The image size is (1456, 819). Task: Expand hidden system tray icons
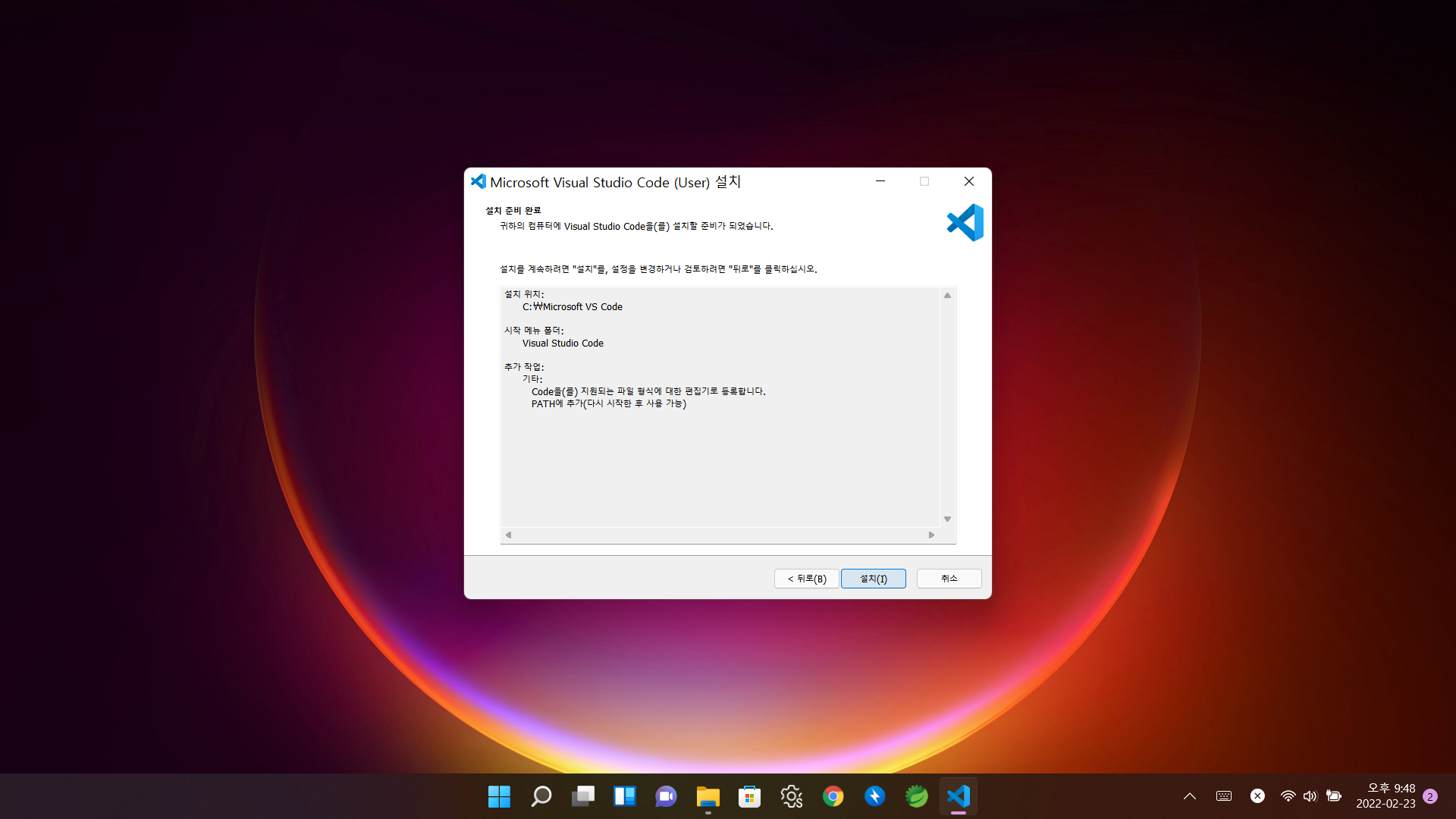tap(1189, 795)
